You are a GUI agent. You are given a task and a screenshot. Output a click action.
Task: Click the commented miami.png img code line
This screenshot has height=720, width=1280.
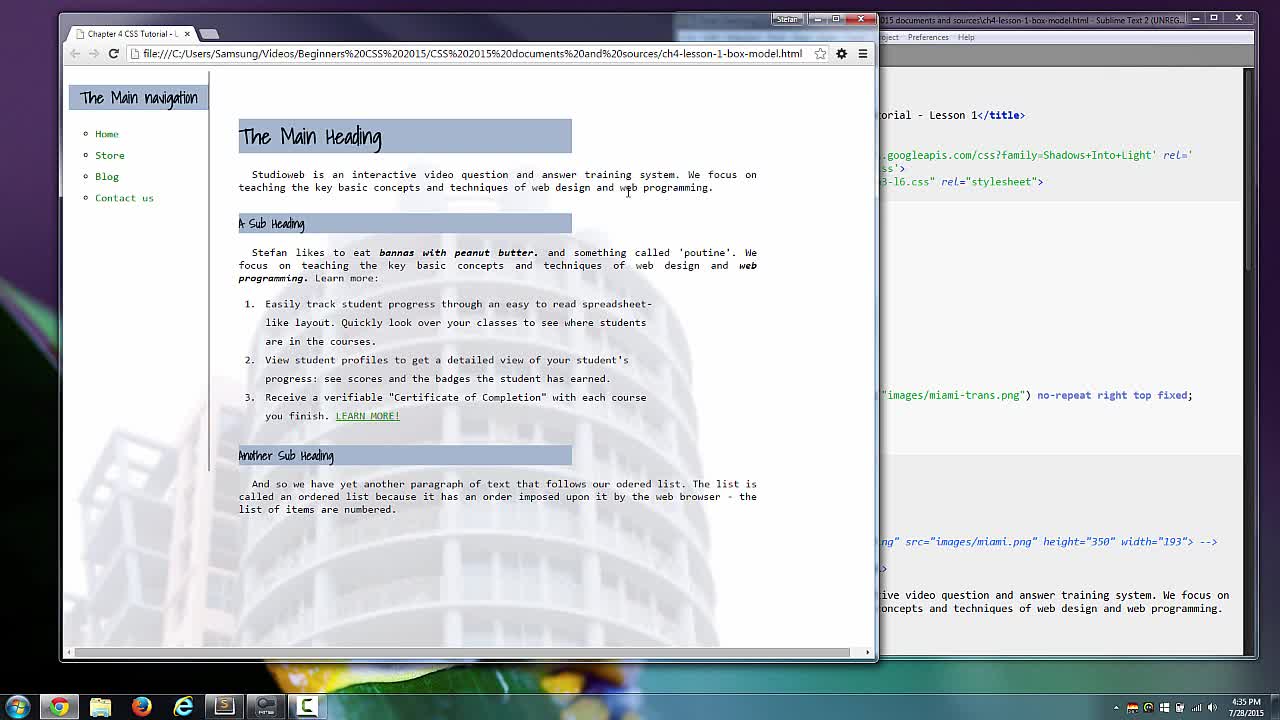click(1048, 542)
